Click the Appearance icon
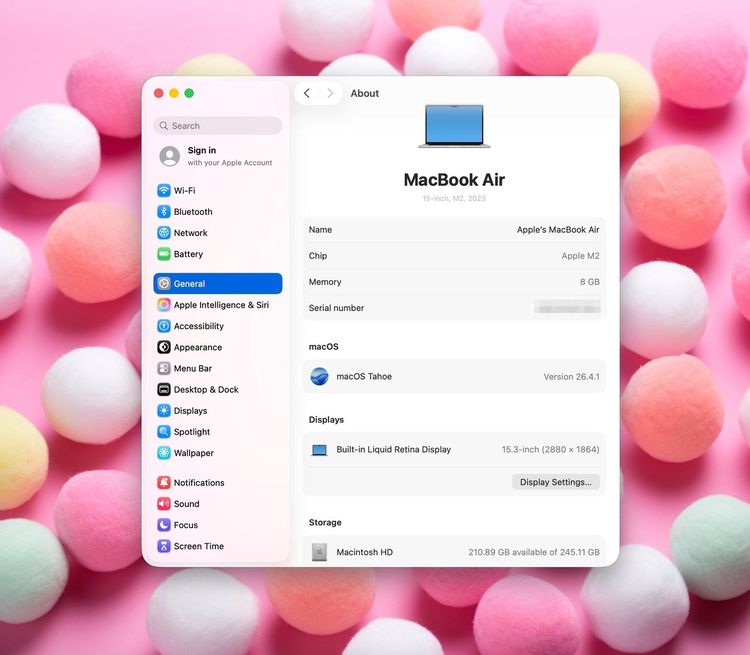 click(164, 347)
